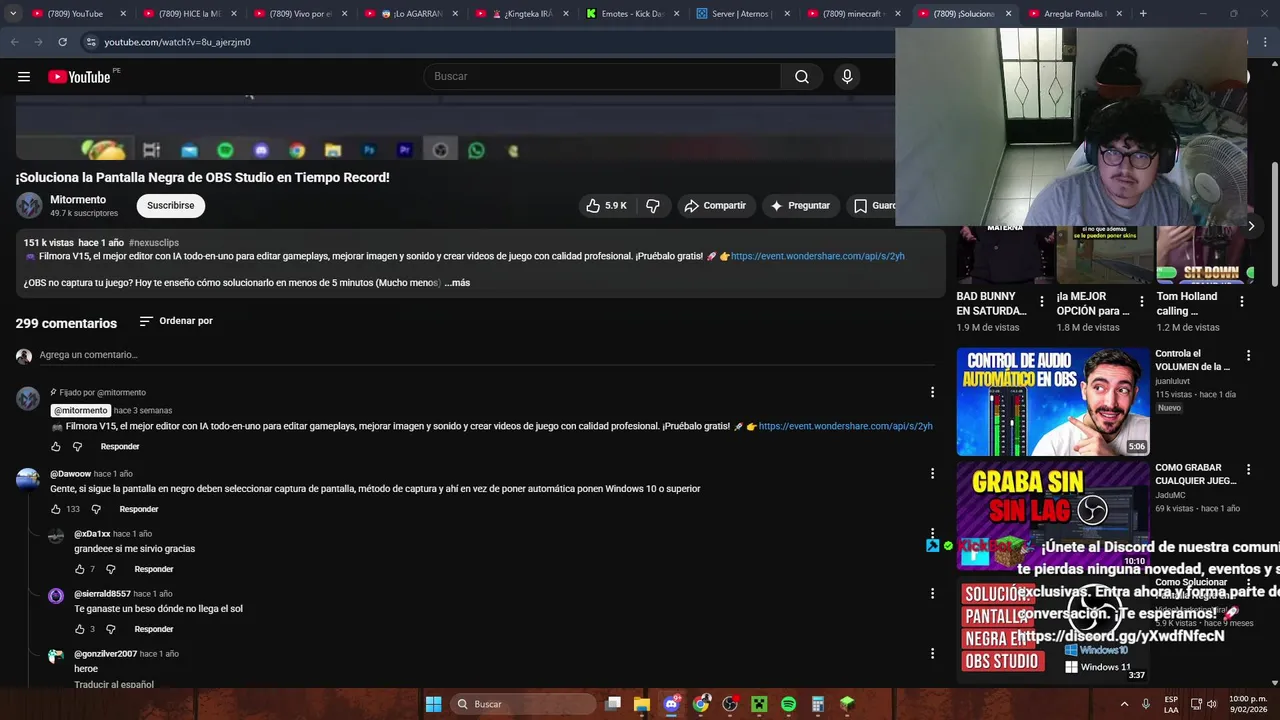1280x720 pixels.
Task: Open Discord from the taskbar
Action: coord(672,704)
